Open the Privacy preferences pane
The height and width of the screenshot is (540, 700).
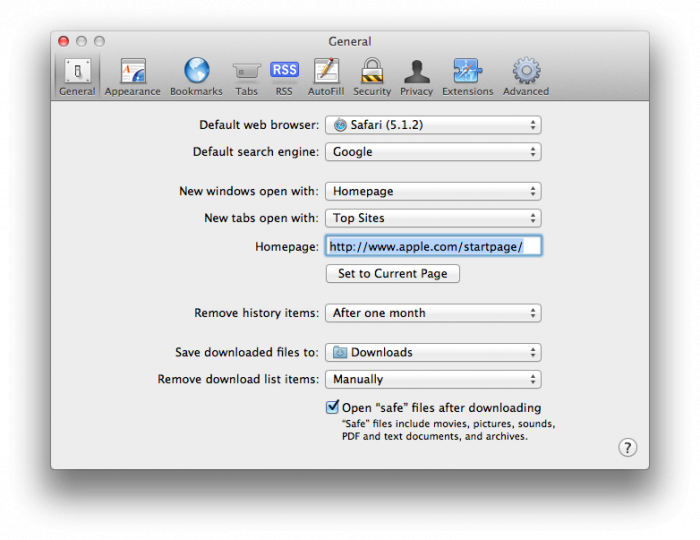tap(417, 77)
